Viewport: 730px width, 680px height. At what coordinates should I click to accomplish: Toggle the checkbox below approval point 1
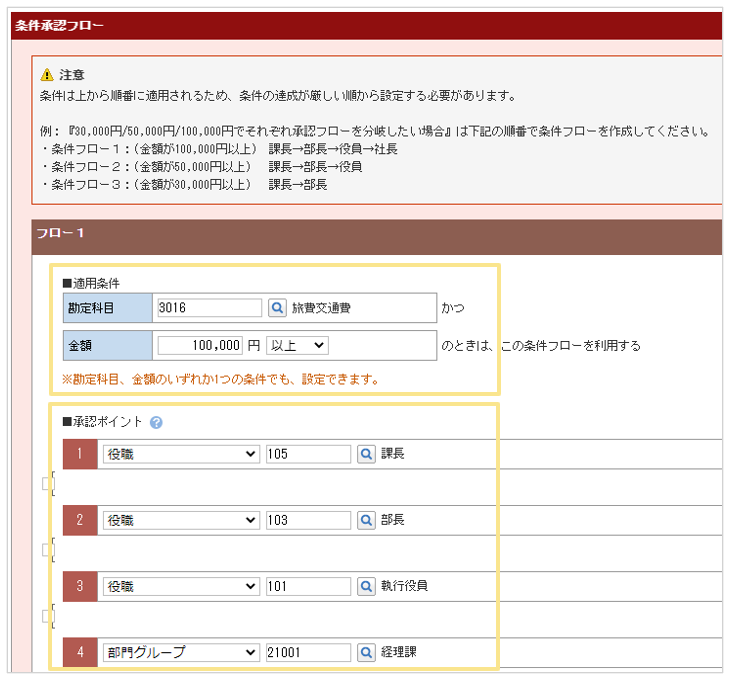(46, 485)
